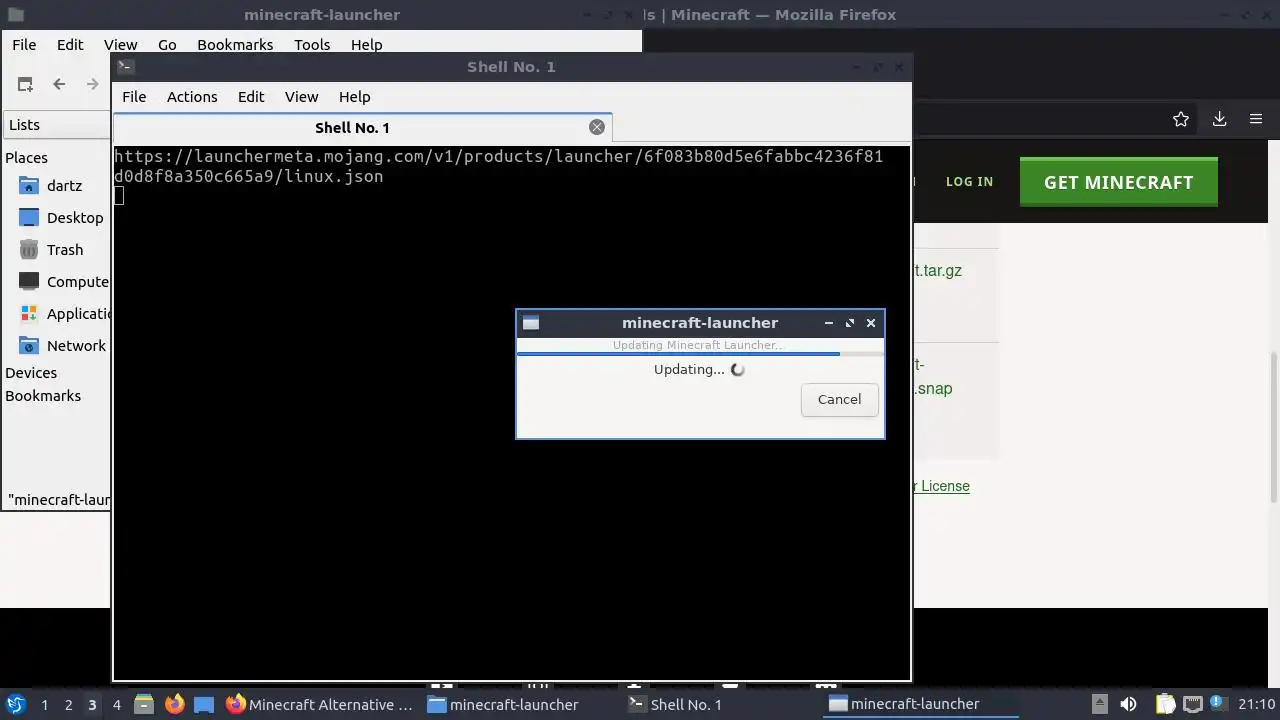Open the terminal File menu
1280x720 pixels.
(x=134, y=97)
